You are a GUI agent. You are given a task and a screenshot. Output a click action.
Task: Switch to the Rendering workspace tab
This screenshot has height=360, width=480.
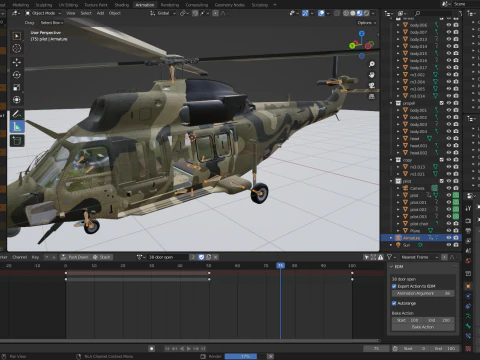170,5
